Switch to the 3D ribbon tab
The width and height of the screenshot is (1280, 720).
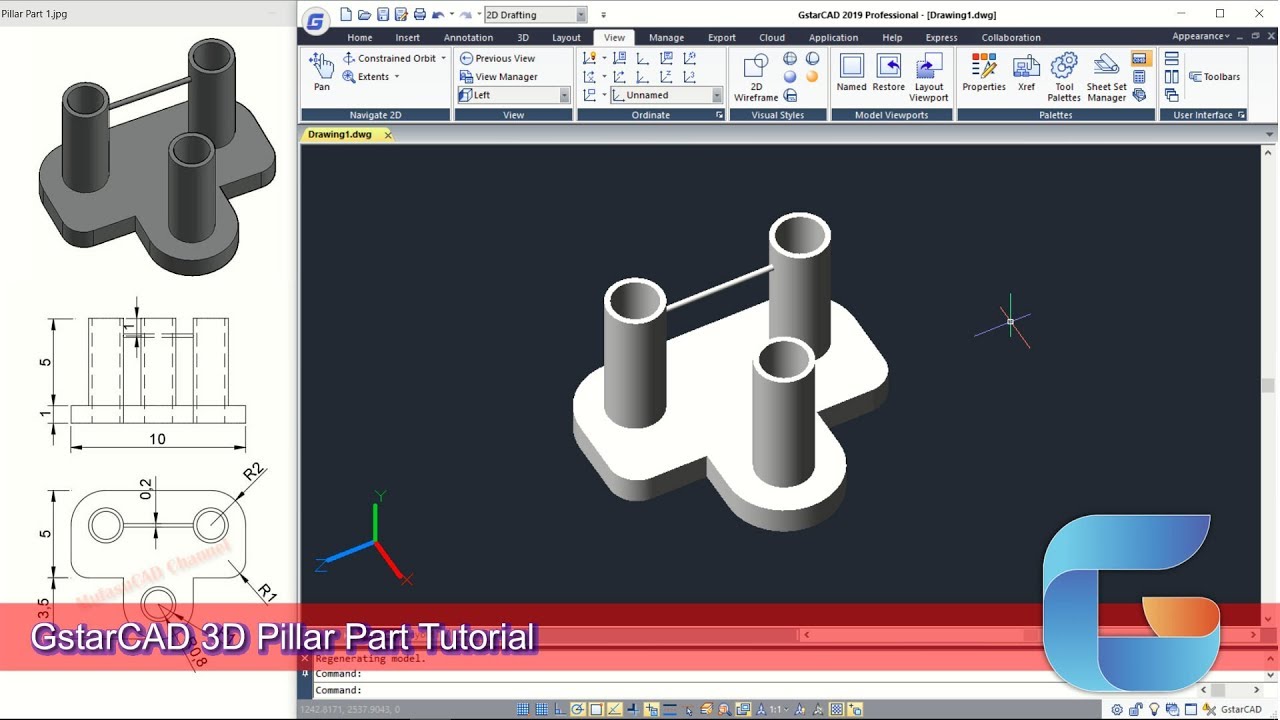(523, 38)
